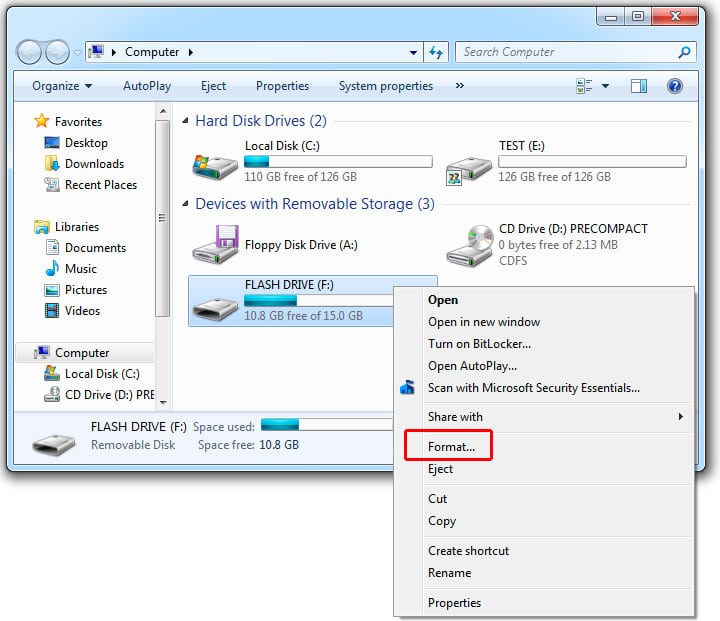Click the Local Disk (C:) drive icon
720x621 pixels.
[215, 163]
